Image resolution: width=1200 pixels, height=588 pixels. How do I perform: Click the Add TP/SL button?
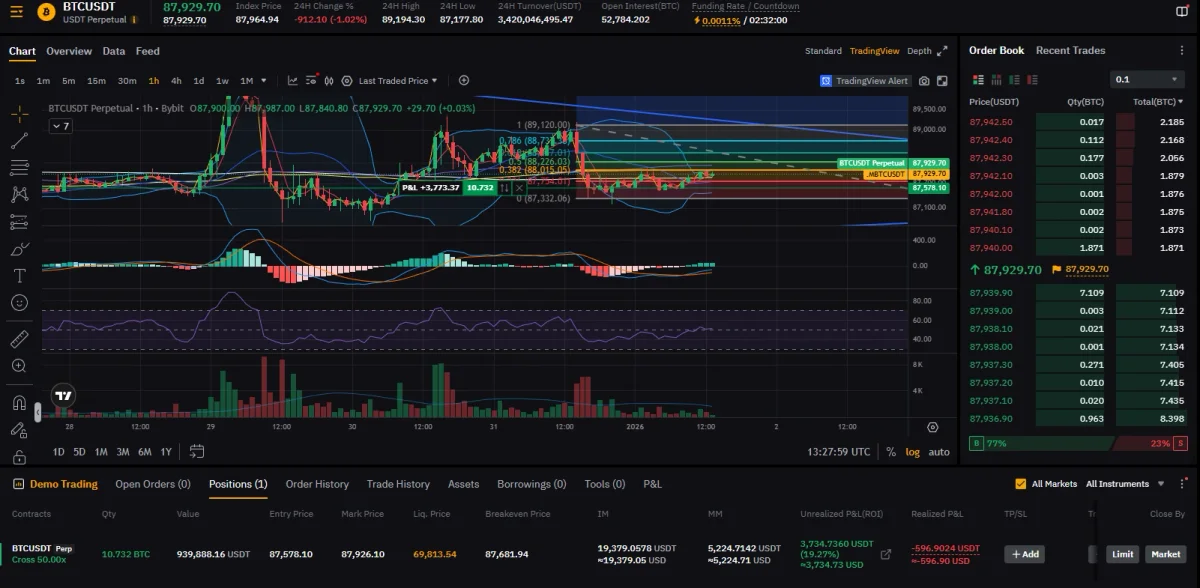pos(1025,554)
